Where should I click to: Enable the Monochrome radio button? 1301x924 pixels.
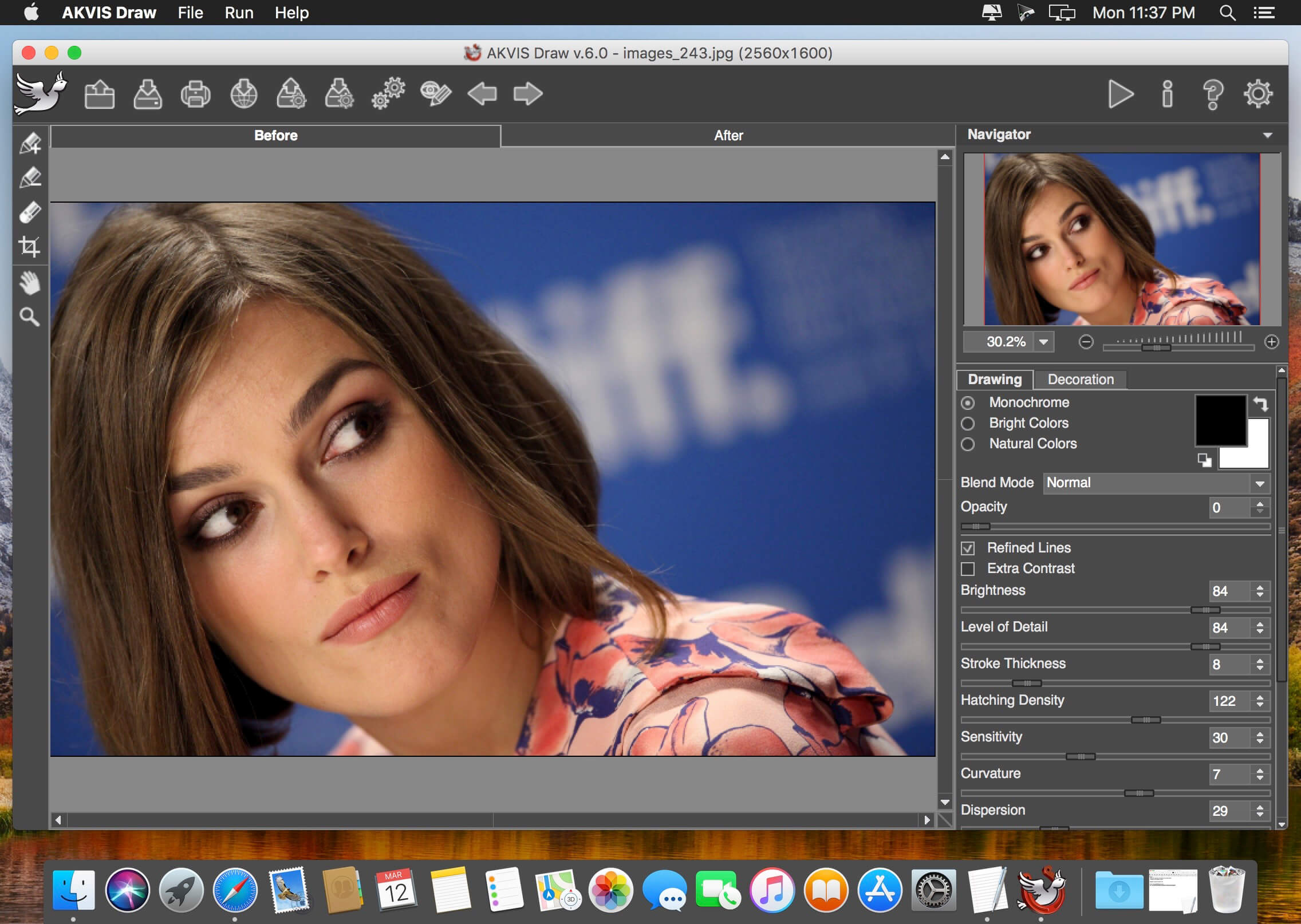coord(967,402)
